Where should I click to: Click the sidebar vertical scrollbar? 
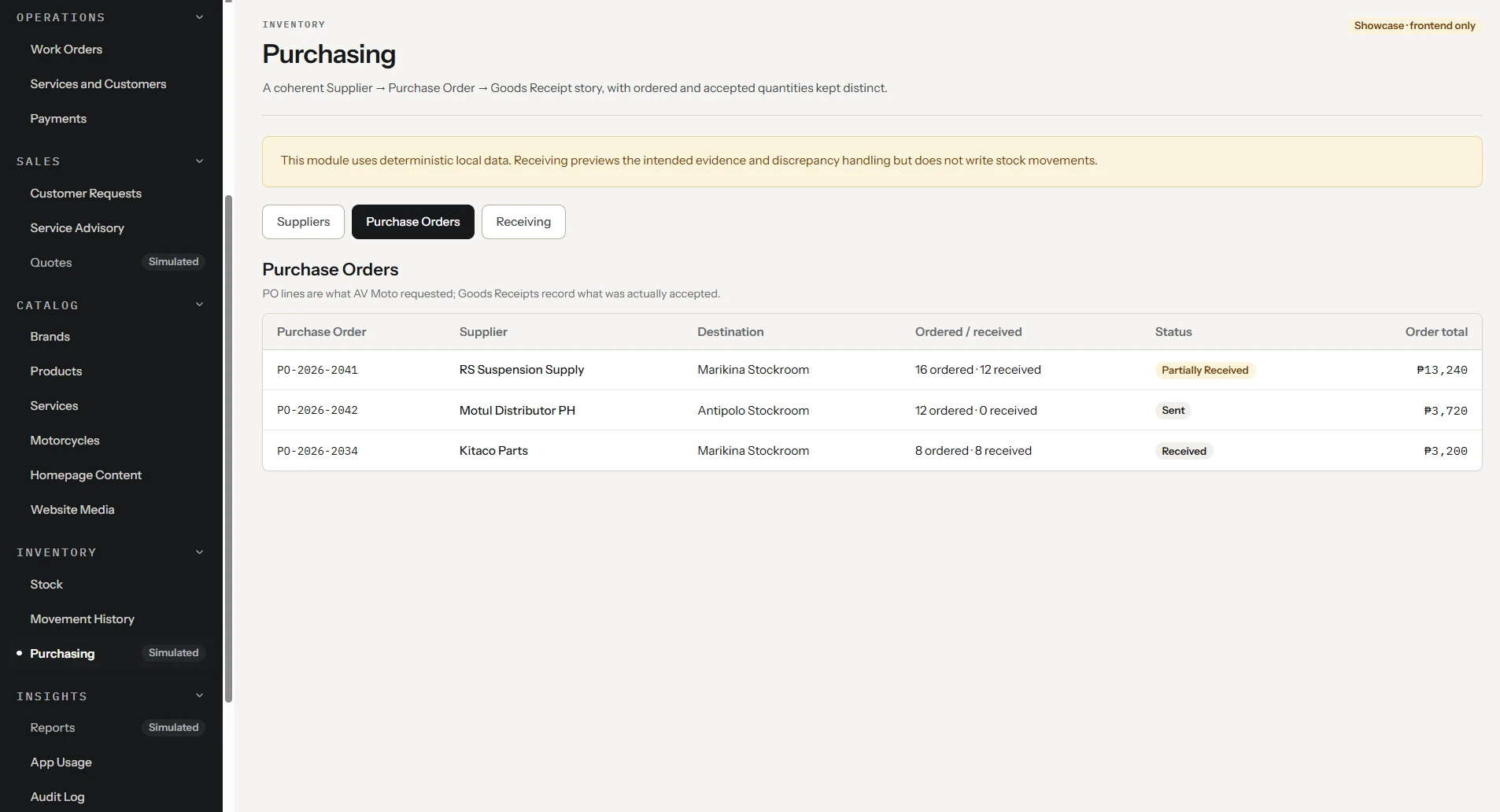coord(229,448)
